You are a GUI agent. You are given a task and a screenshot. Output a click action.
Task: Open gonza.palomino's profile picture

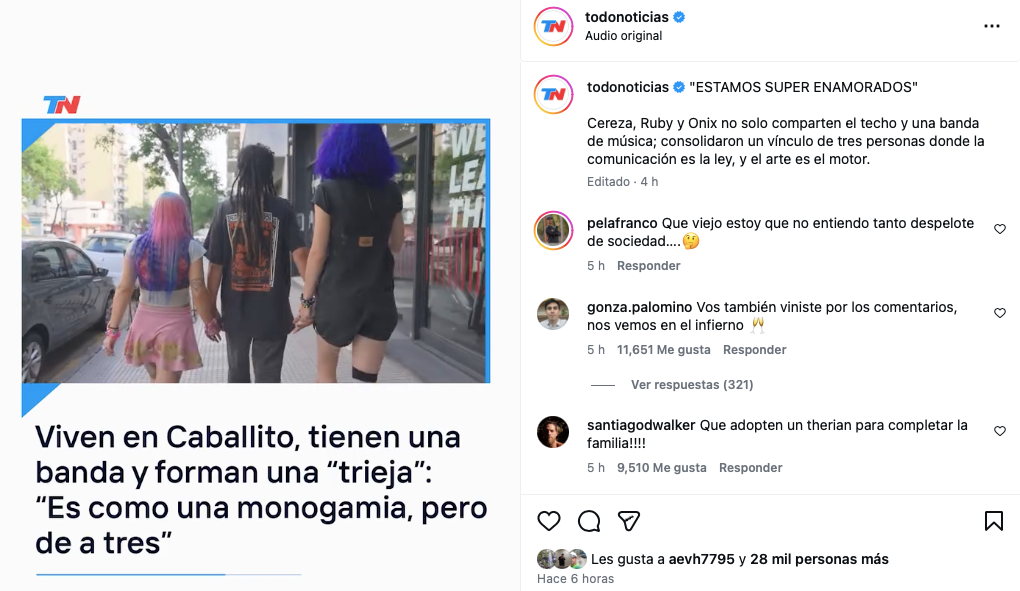point(553,314)
